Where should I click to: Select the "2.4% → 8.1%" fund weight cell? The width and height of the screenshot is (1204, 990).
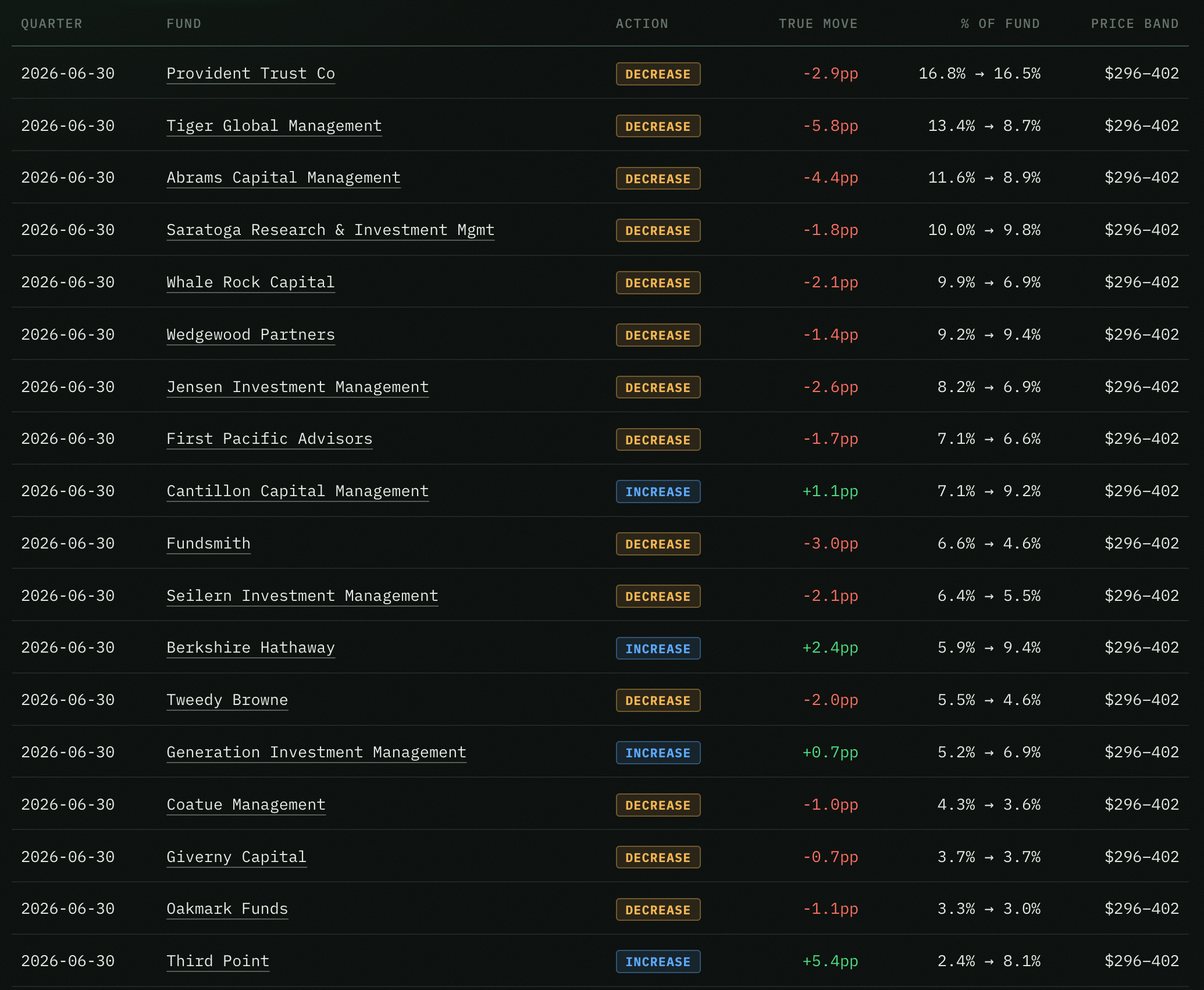989,961
